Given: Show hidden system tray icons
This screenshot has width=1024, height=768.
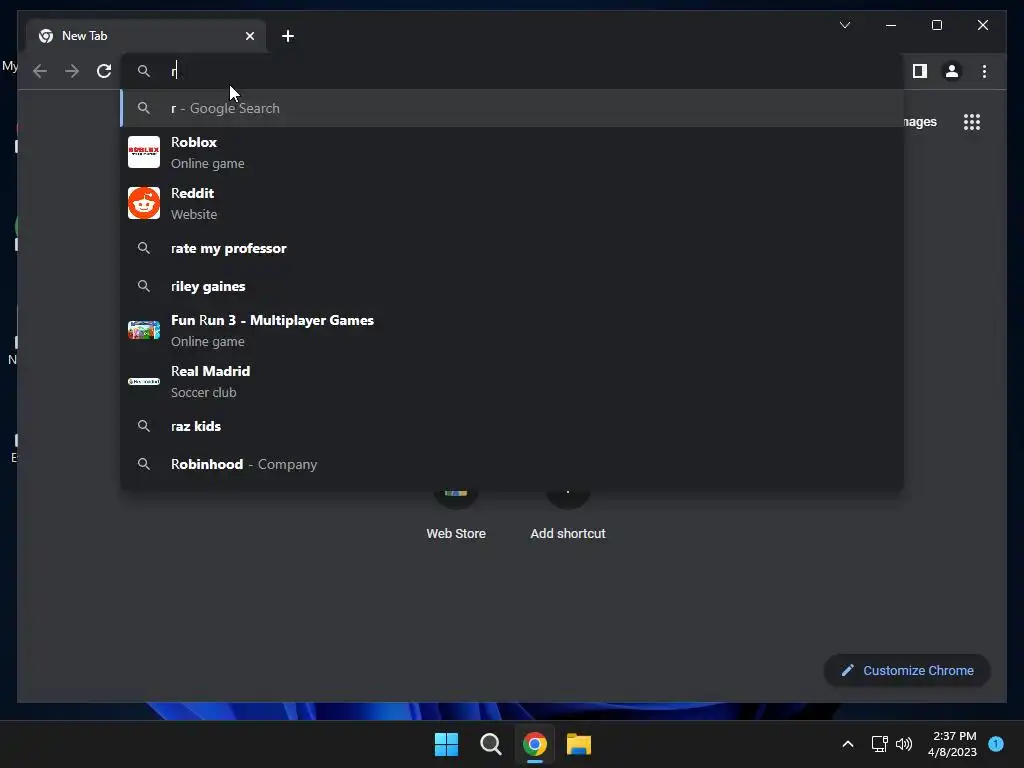Looking at the screenshot, I should point(848,744).
